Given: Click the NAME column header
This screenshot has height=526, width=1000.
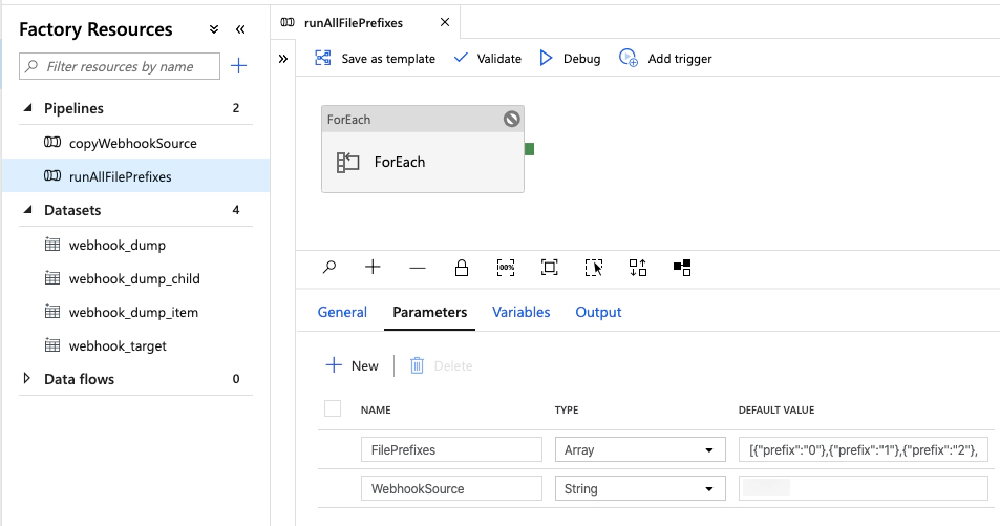Looking at the screenshot, I should [x=376, y=410].
